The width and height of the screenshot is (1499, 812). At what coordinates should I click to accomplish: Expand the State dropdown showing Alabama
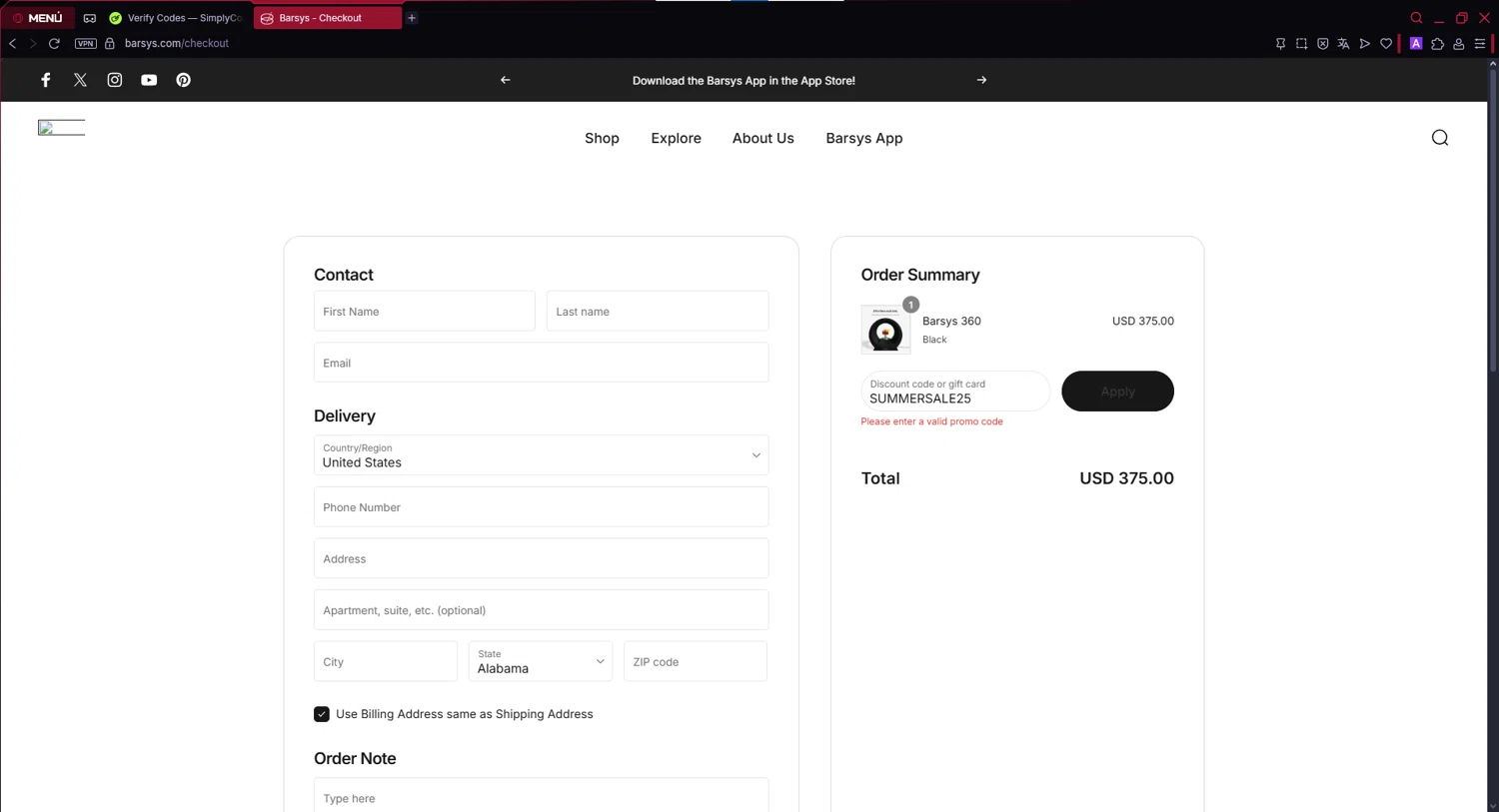(x=541, y=661)
